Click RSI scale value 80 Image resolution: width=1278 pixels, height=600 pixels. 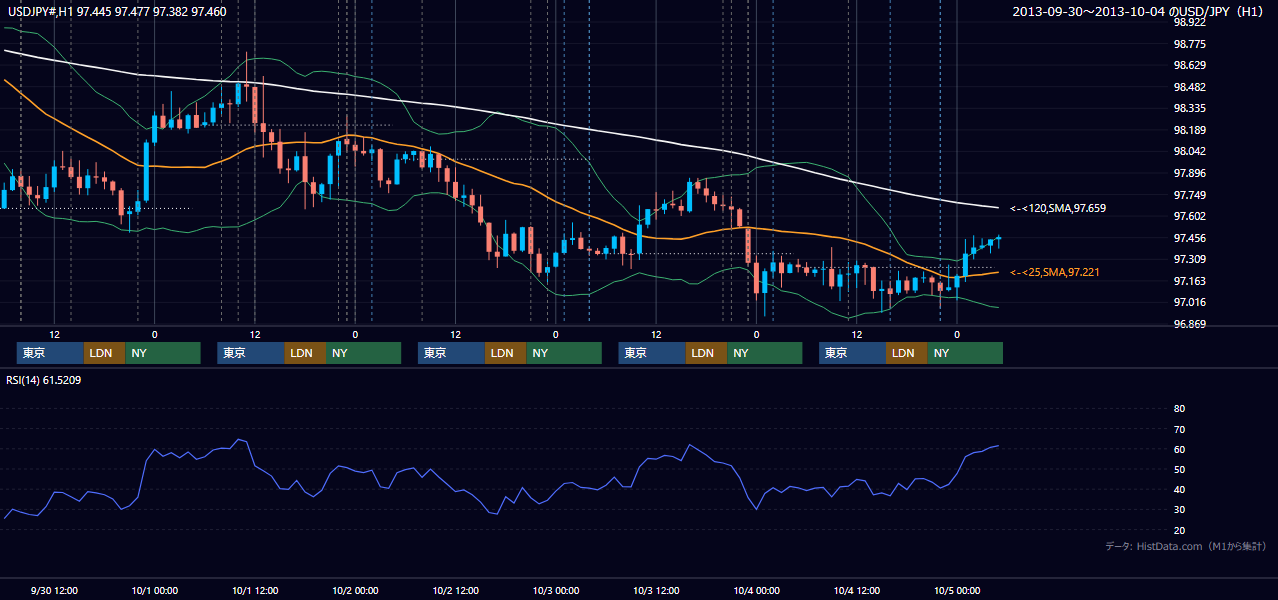click(1179, 409)
